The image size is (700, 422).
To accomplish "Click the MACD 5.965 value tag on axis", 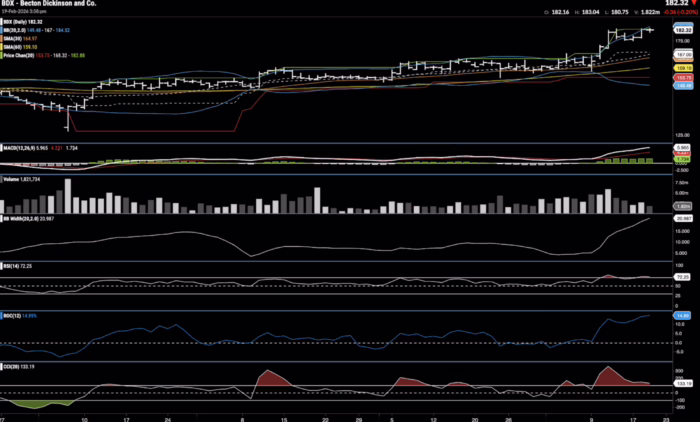I will click(x=682, y=147).
